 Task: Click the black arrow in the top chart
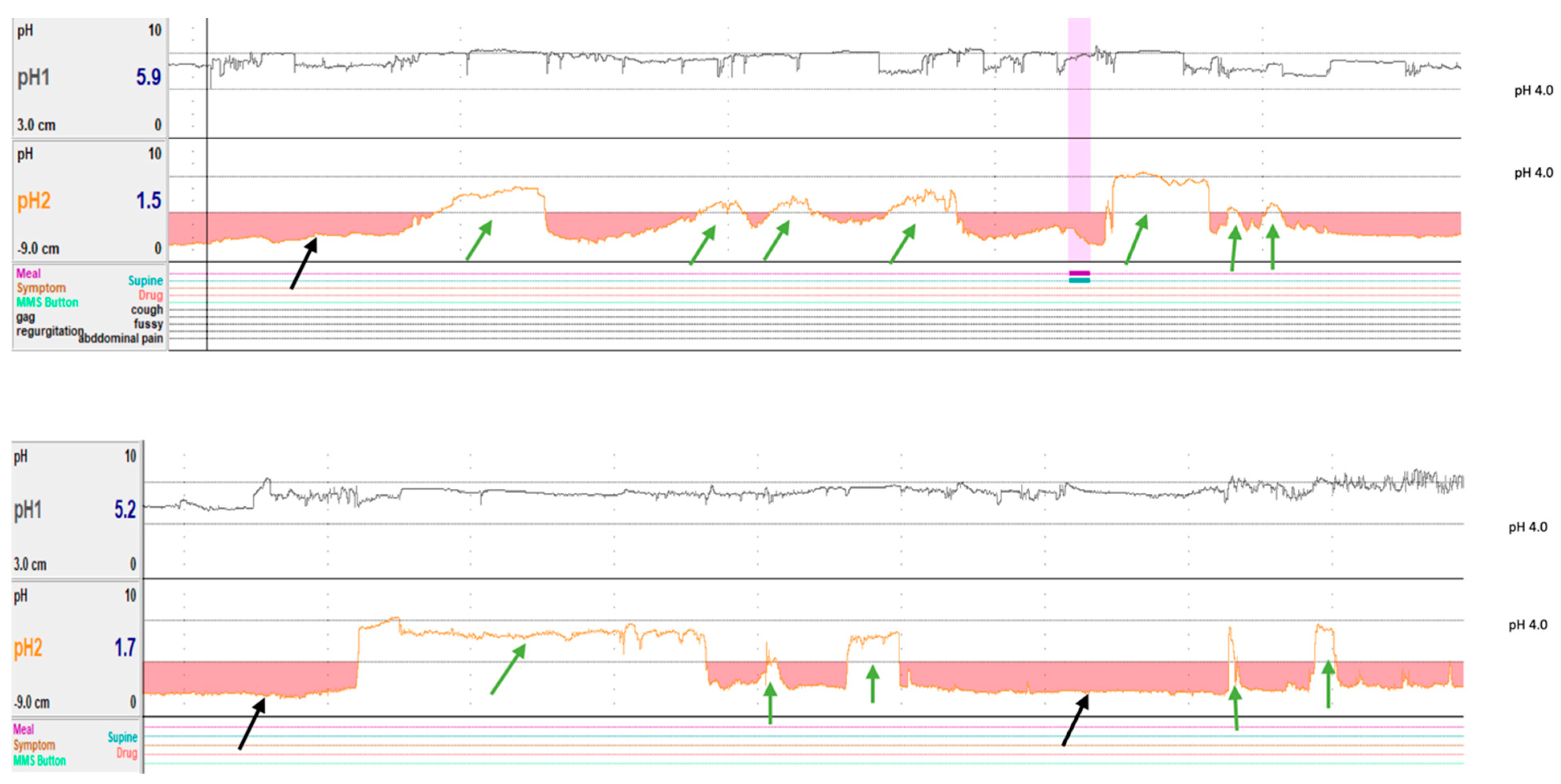303,264
